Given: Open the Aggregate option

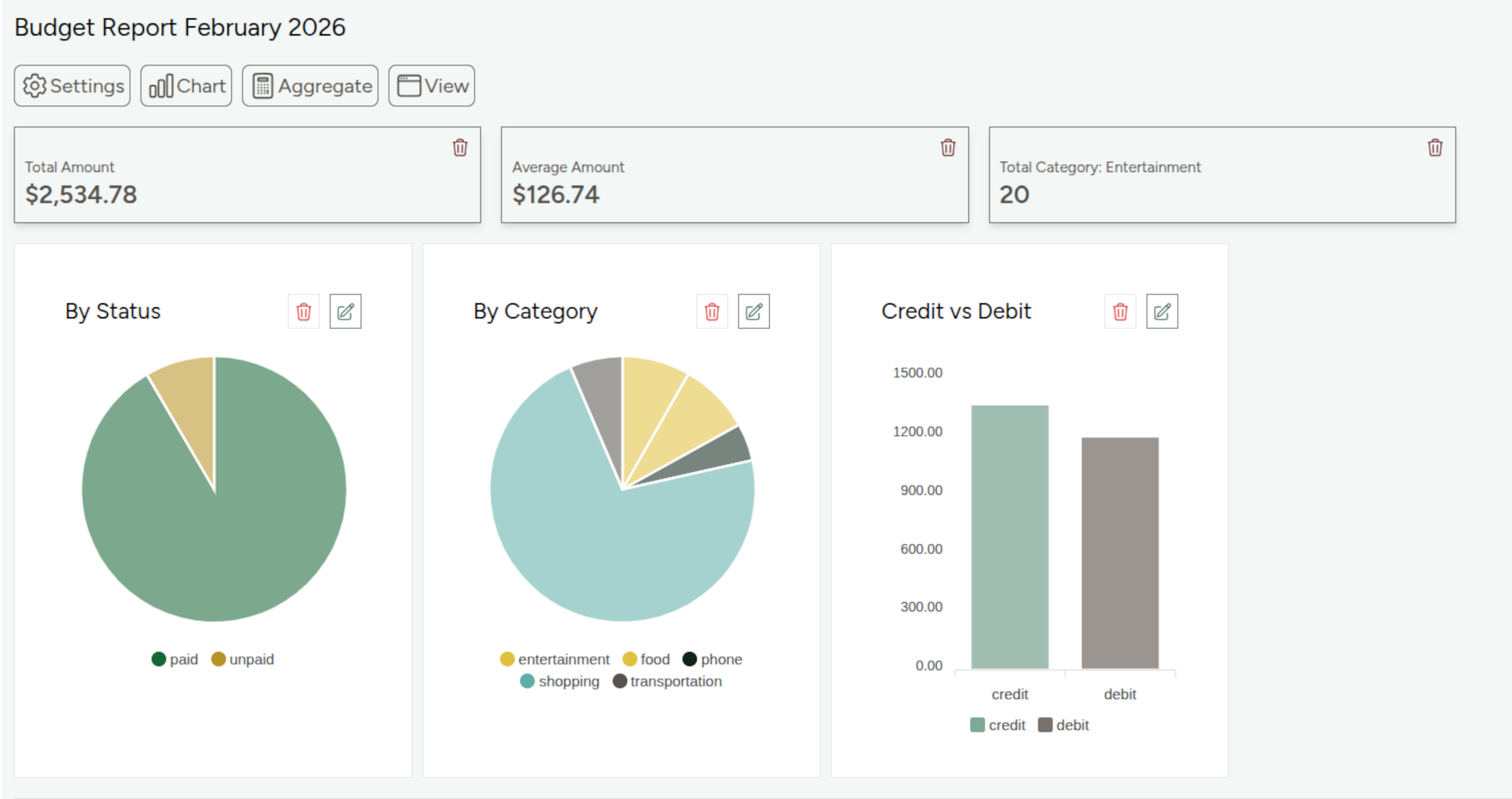Looking at the screenshot, I should point(310,86).
